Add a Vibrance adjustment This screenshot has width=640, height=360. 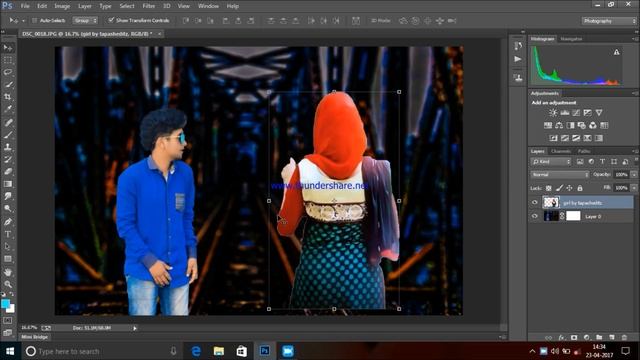click(x=599, y=113)
